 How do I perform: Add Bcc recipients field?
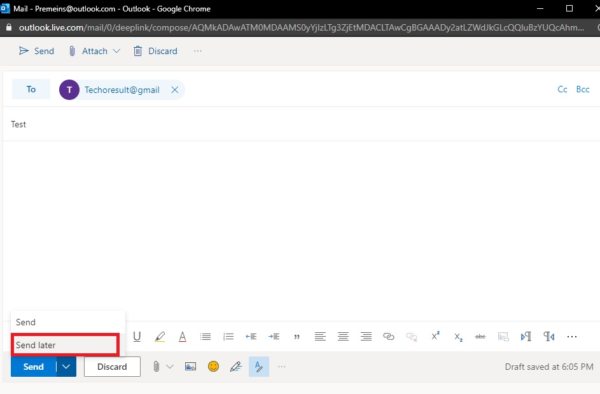(x=582, y=89)
